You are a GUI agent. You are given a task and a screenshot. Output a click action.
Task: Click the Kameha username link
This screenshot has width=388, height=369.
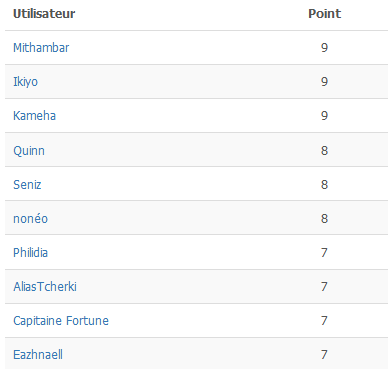[x=34, y=116]
